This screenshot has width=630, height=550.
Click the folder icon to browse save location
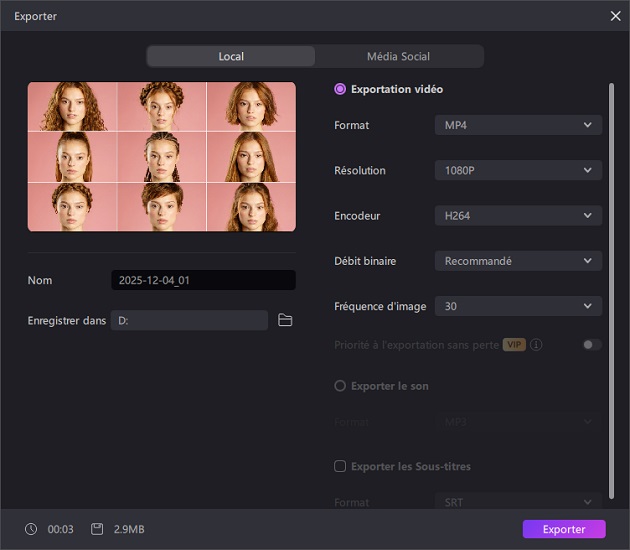pos(285,320)
